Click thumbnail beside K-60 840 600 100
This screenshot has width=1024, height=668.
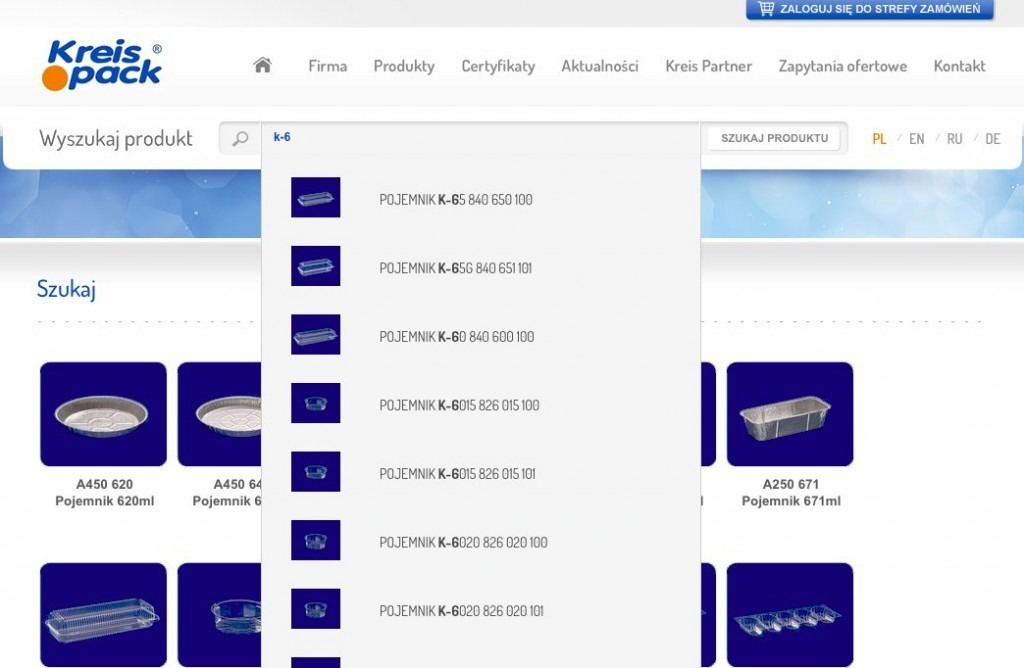pos(315,334)
